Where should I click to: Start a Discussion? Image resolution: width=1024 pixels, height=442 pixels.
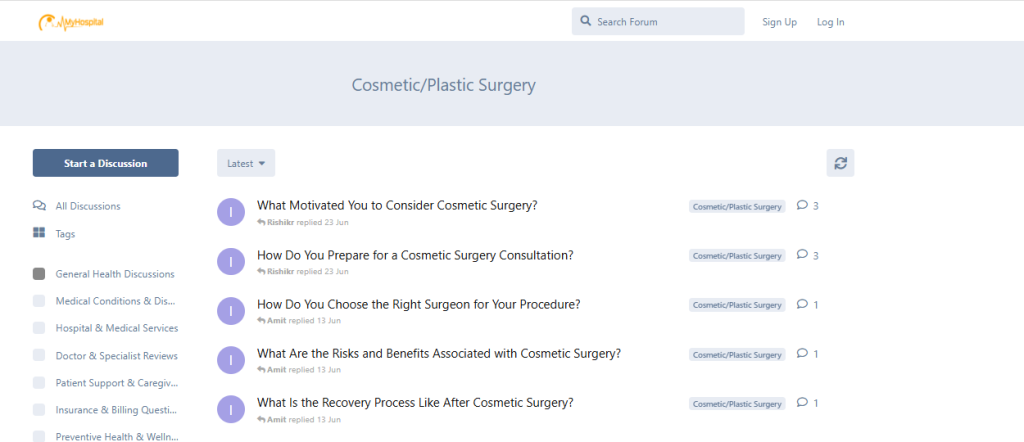click(x=106, y=163)
